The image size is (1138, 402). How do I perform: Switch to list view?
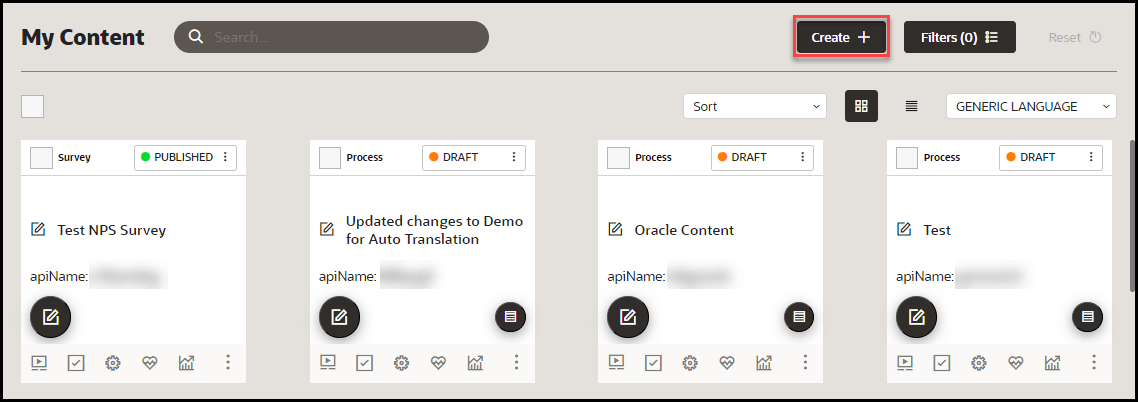pyautogui.click(x=912, y=106)
